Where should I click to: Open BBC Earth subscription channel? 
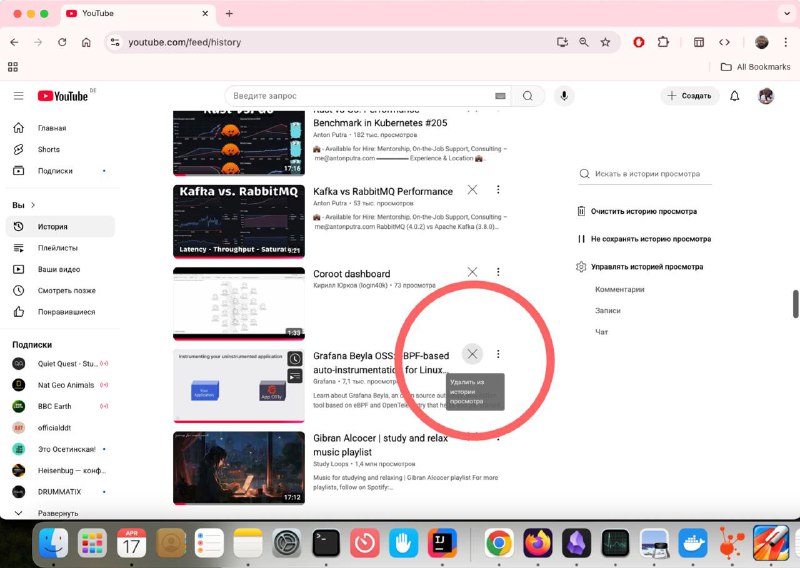[x=60, y=407]
